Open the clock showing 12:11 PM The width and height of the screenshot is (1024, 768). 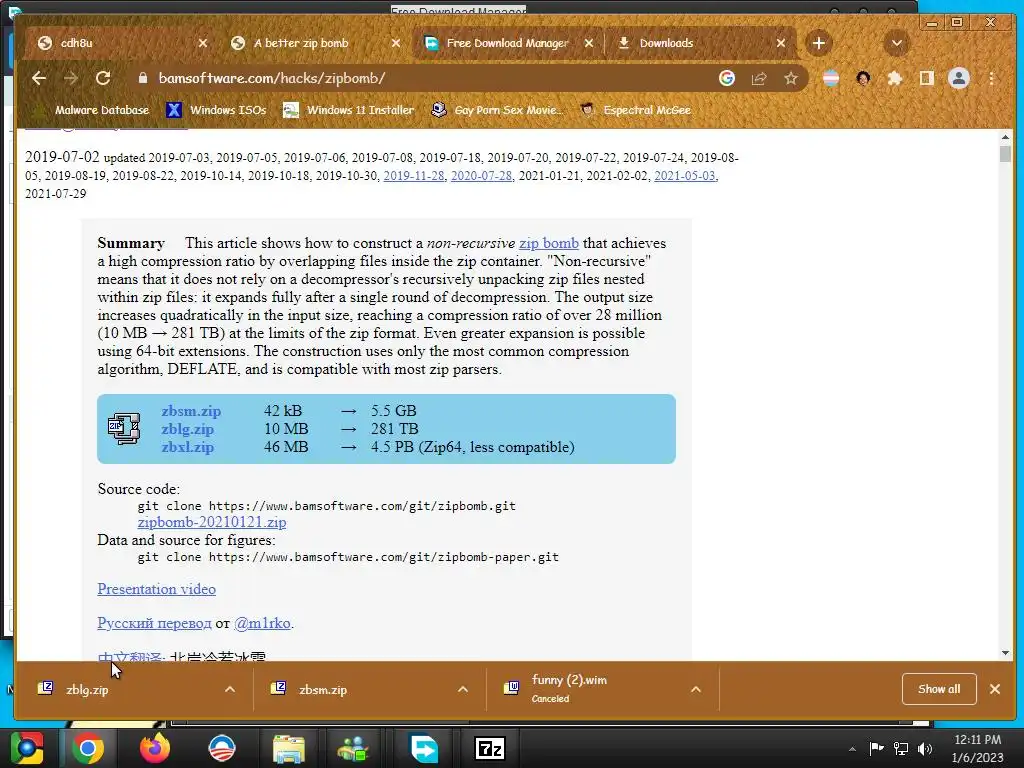tap(977, 748)
